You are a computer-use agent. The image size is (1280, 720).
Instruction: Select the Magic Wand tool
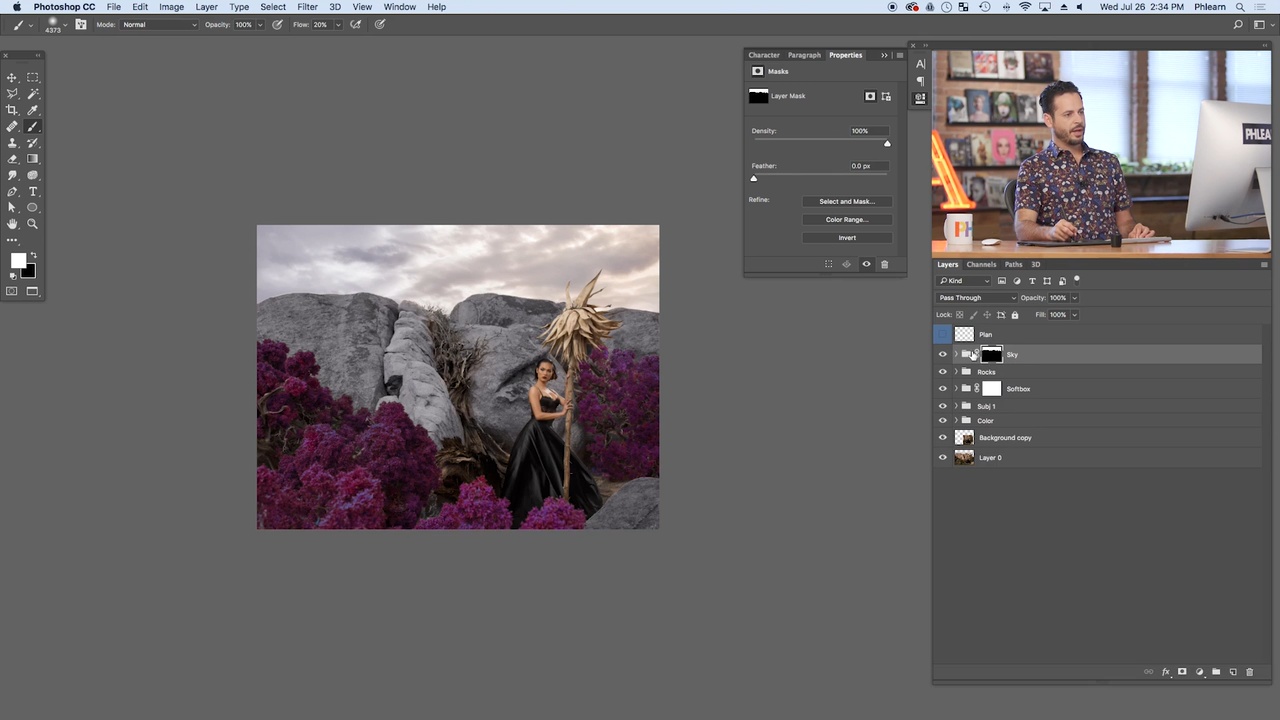coord(32,93)
